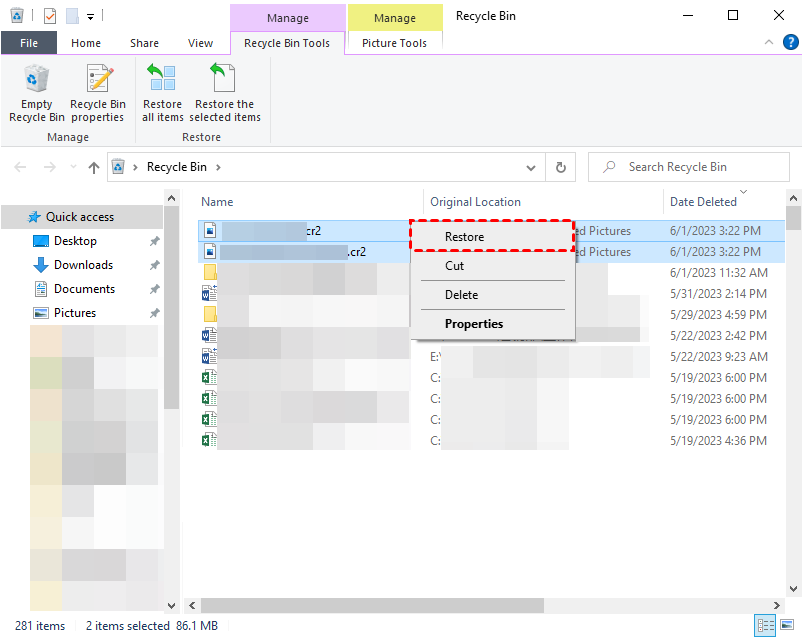
Task: Open Downloads in Quick access
Action: (x=83, y=265)
